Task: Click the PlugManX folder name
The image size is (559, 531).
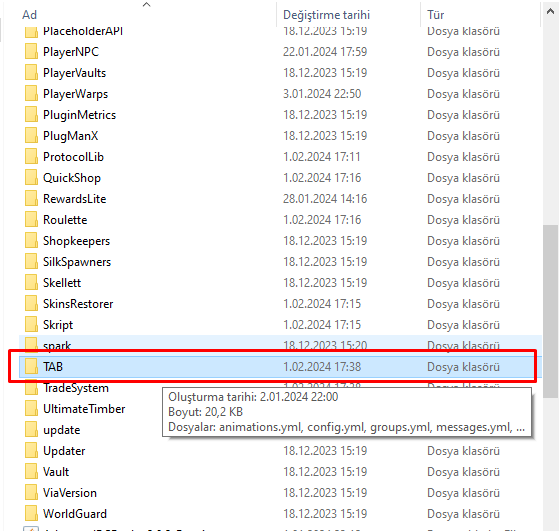Action: 71,136
